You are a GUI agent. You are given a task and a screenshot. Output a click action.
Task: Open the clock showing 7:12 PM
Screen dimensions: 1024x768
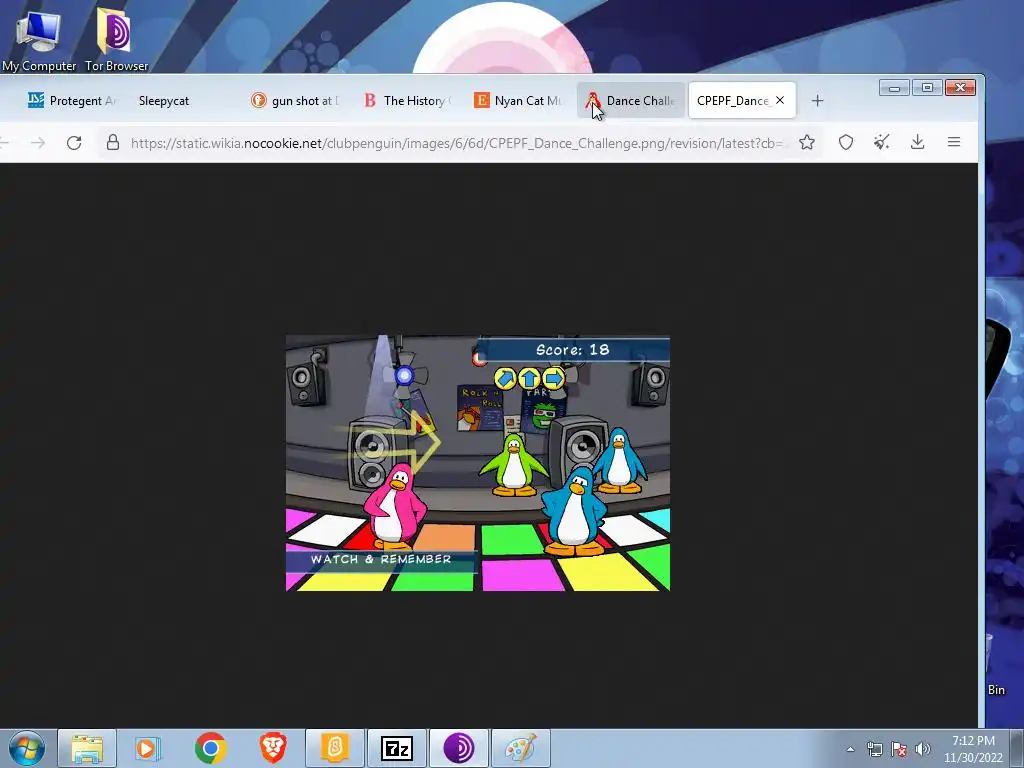(973, 749)
